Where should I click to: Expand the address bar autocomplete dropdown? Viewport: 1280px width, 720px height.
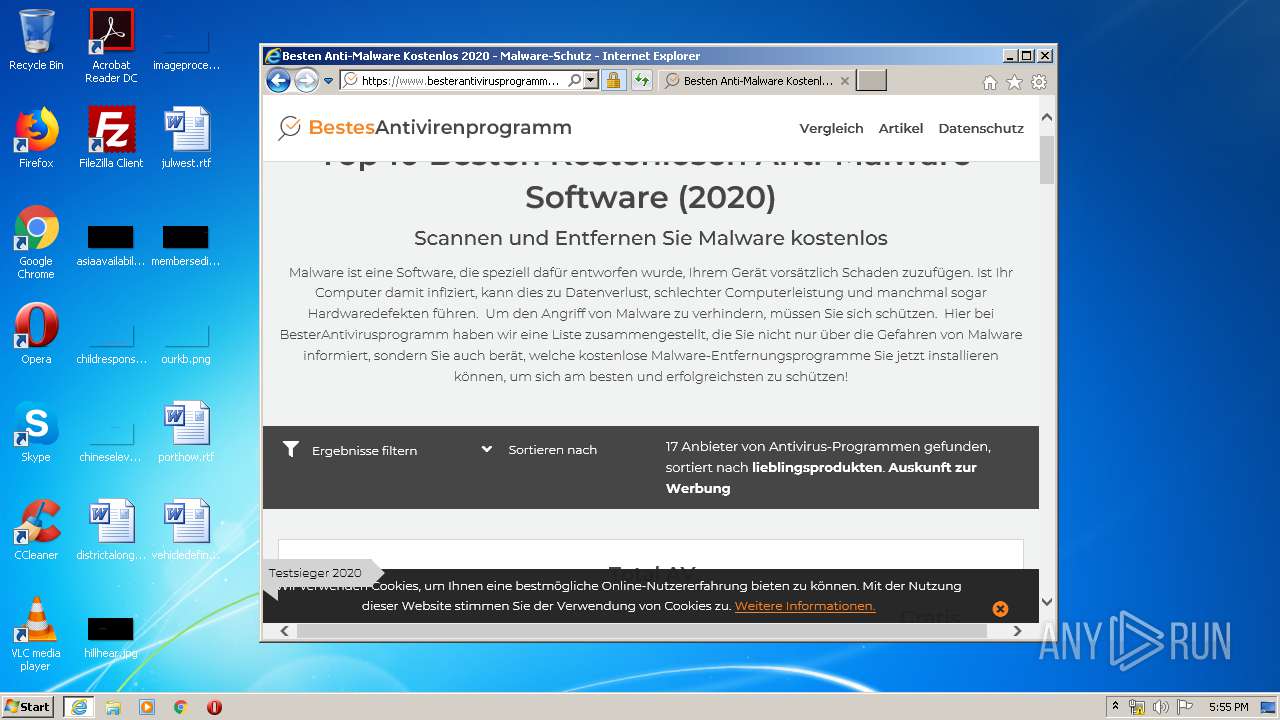pyautogui.click(x=590, y=81)
